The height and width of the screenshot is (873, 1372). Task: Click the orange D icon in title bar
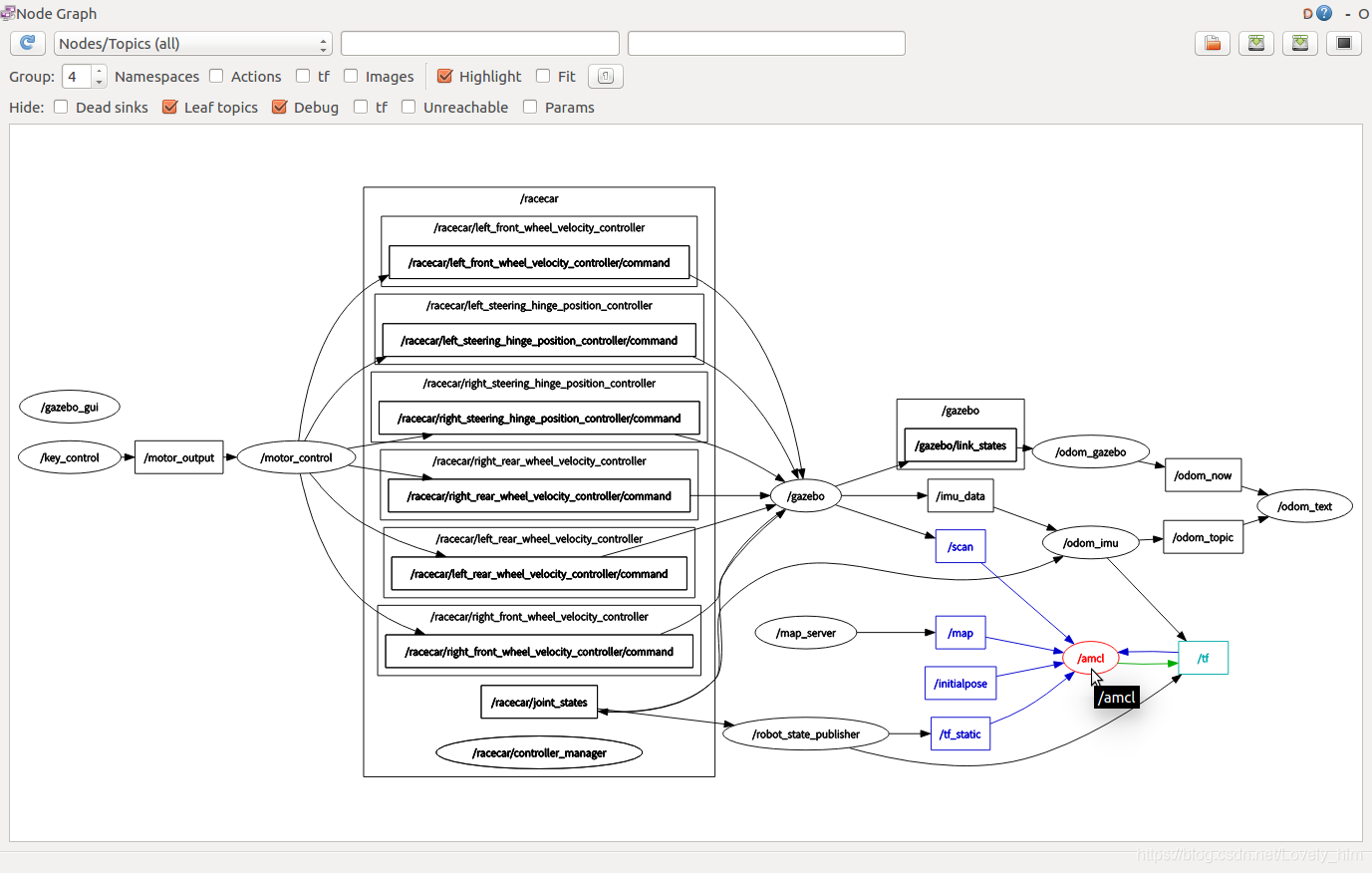[x=1308, y=14]
